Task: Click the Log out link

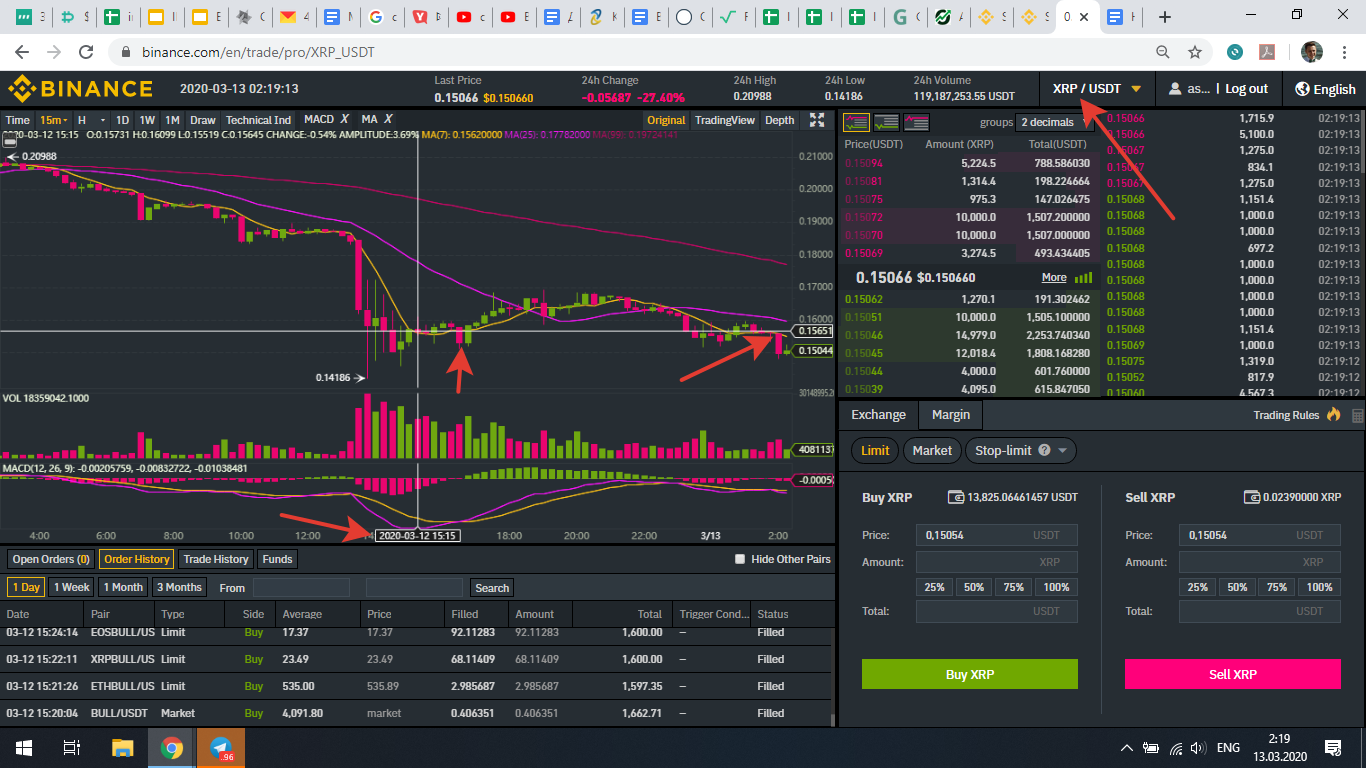Action: click(1246, 89)
